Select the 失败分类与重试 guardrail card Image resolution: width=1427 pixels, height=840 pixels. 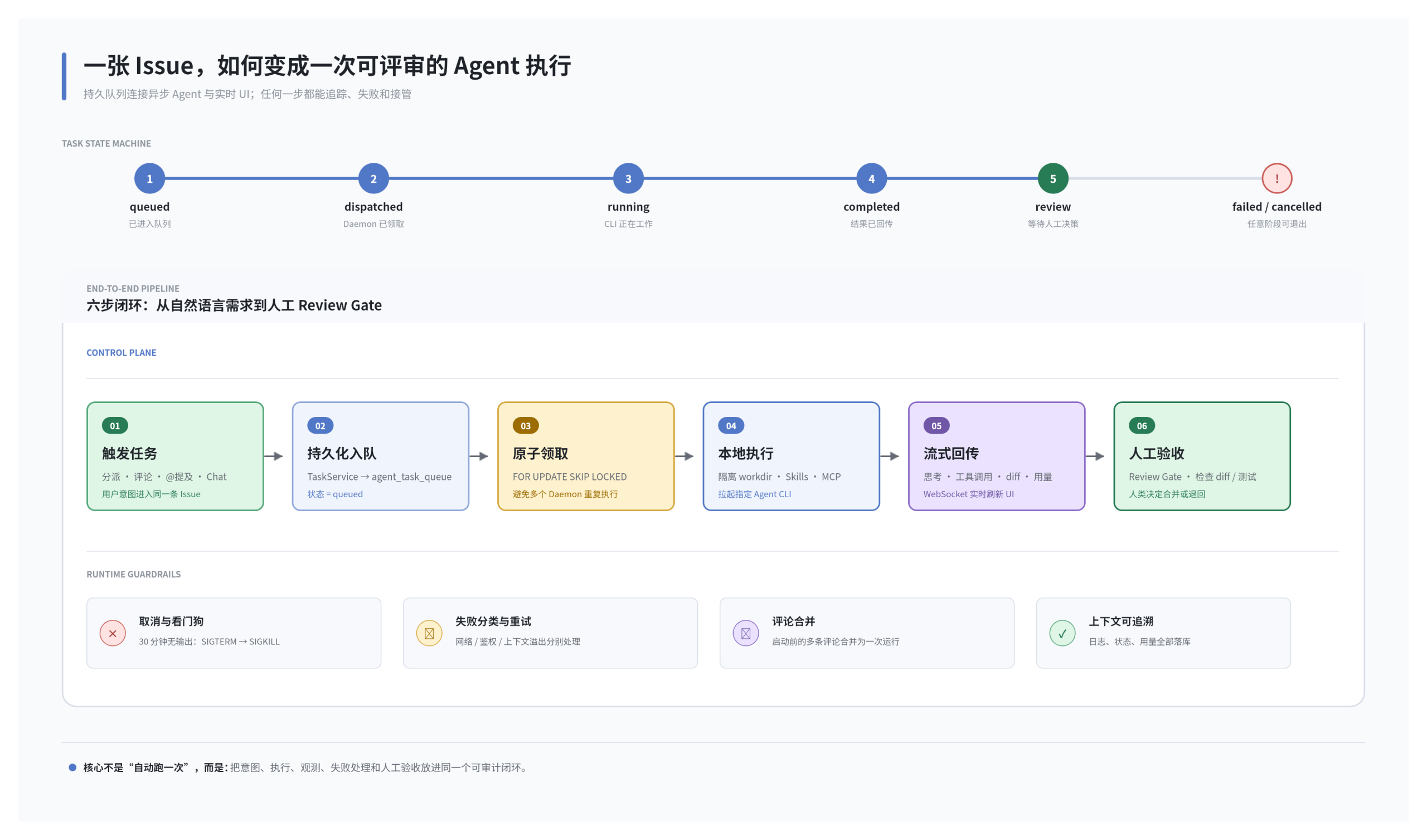(550, 633)
